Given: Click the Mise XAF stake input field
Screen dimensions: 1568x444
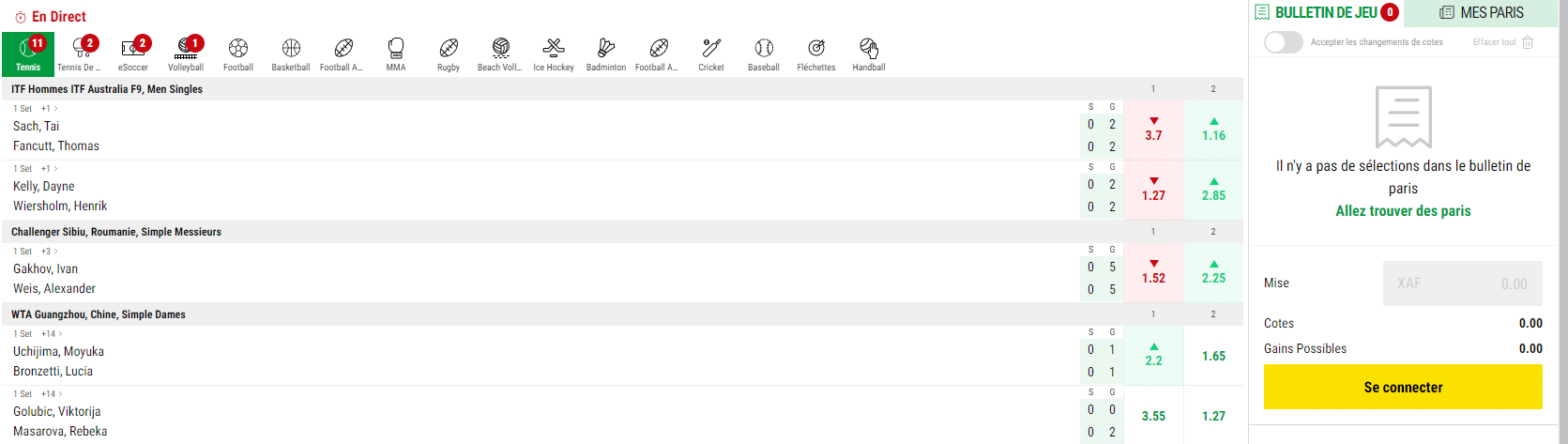Looking at the screenshot, I should point(1463,283).
